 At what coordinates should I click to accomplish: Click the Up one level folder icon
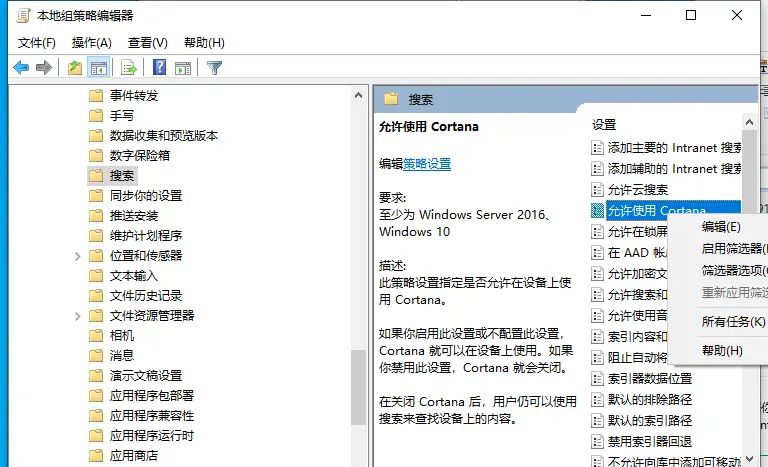pos(75,67)
